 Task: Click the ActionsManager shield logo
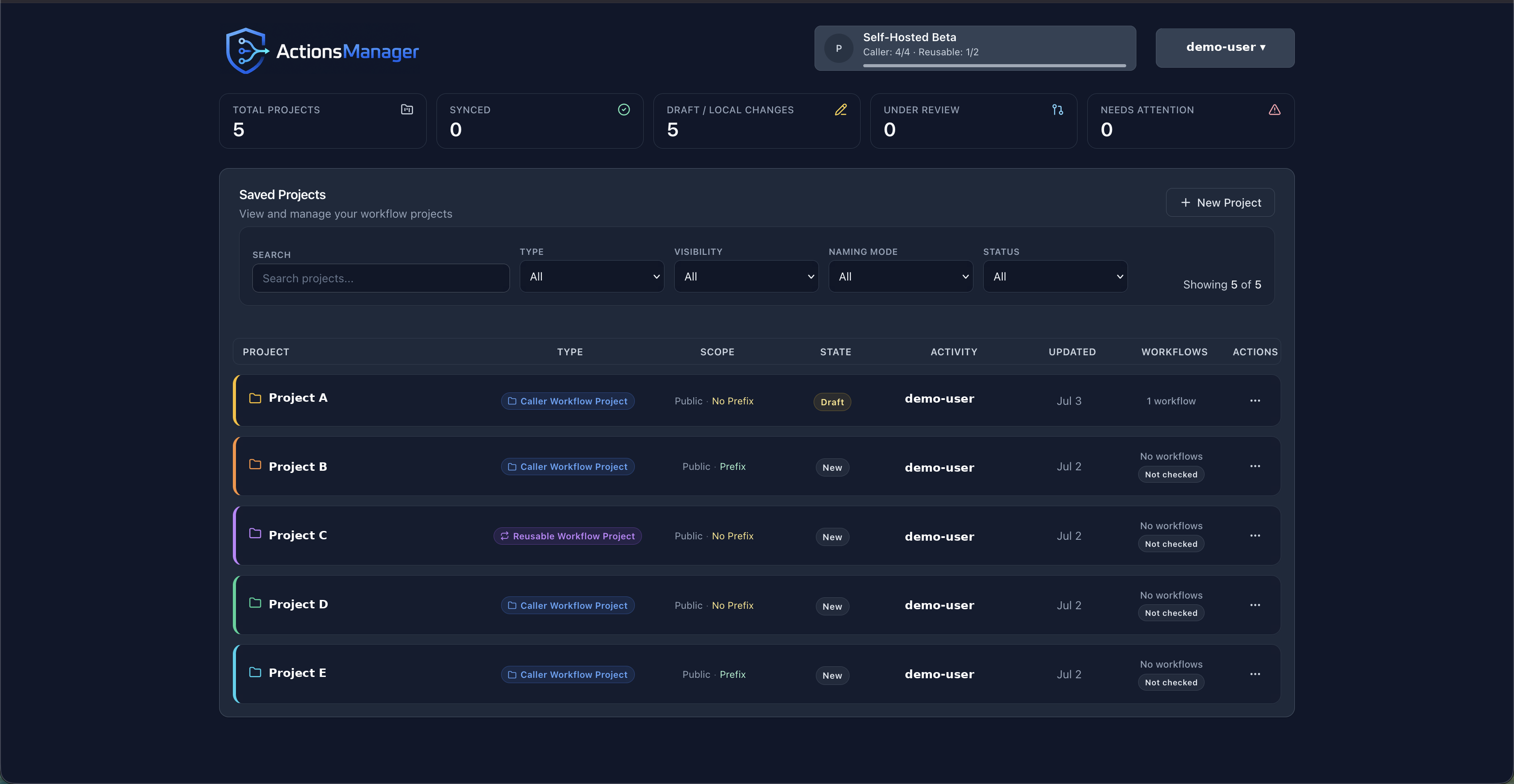click(247, 51)
